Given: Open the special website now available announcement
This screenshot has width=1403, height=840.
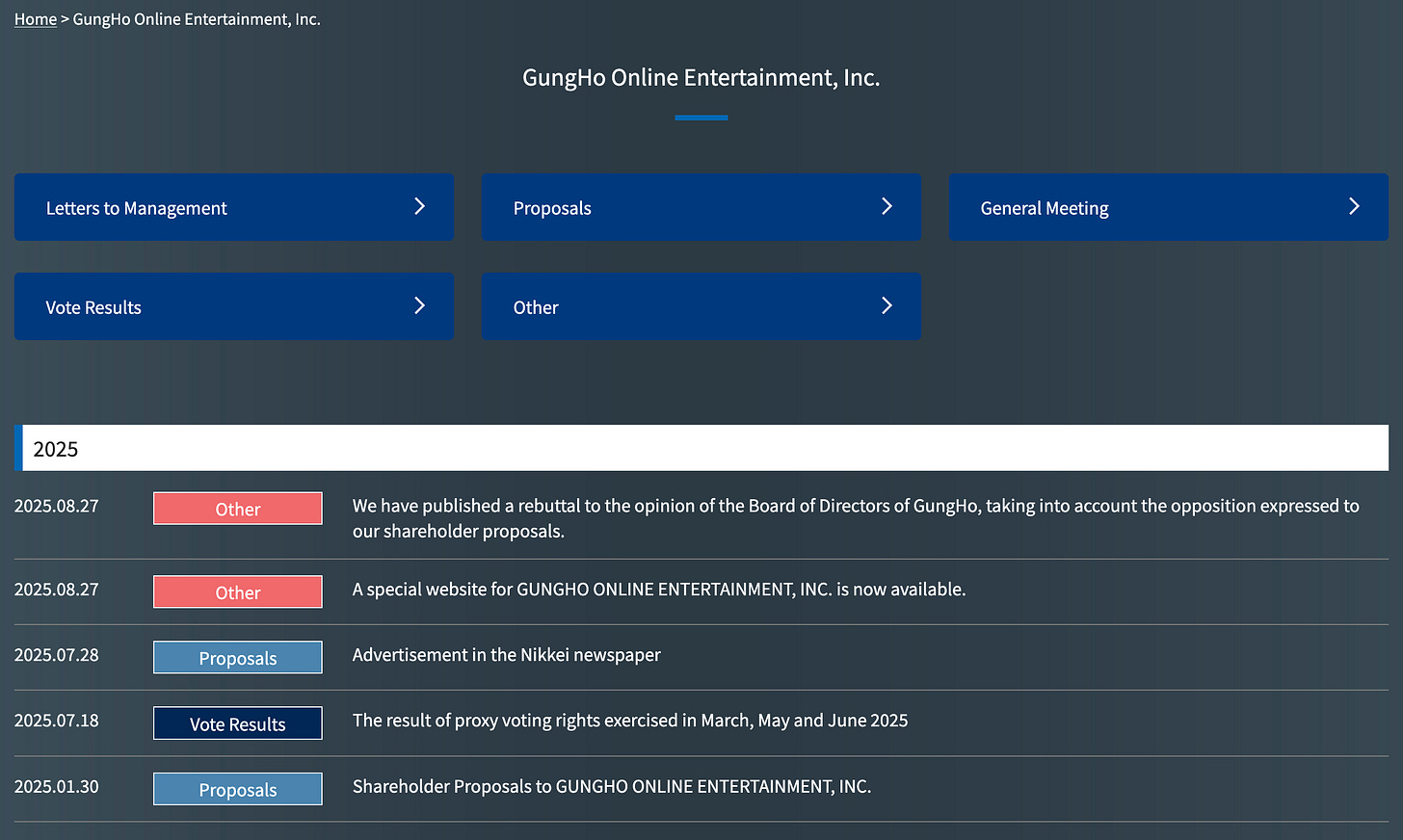Looking at the screenshot, I should click(659, 590).
